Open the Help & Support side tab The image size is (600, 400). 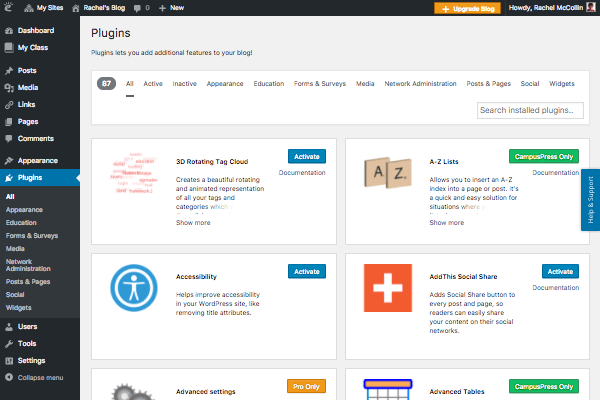pyautogui.click(x=590, y=200)
